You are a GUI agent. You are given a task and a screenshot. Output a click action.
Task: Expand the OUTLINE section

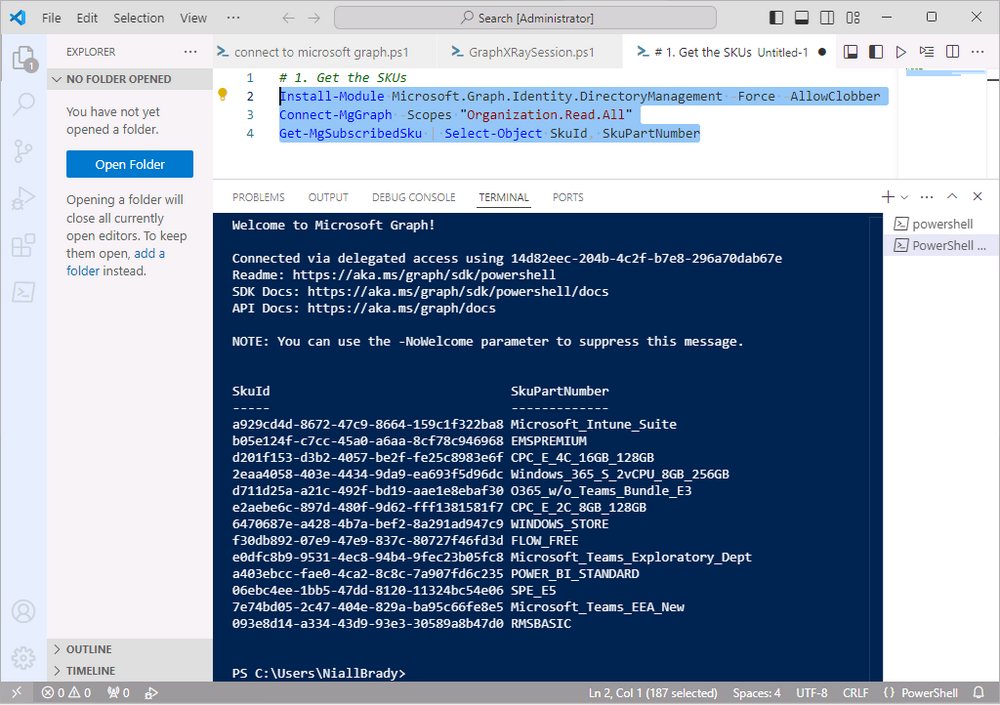pos(129,649)
